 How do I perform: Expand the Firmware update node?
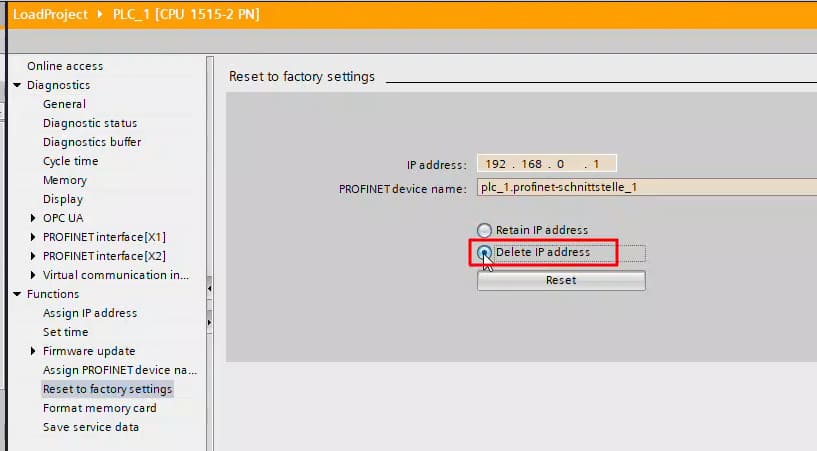coord(33,351)
